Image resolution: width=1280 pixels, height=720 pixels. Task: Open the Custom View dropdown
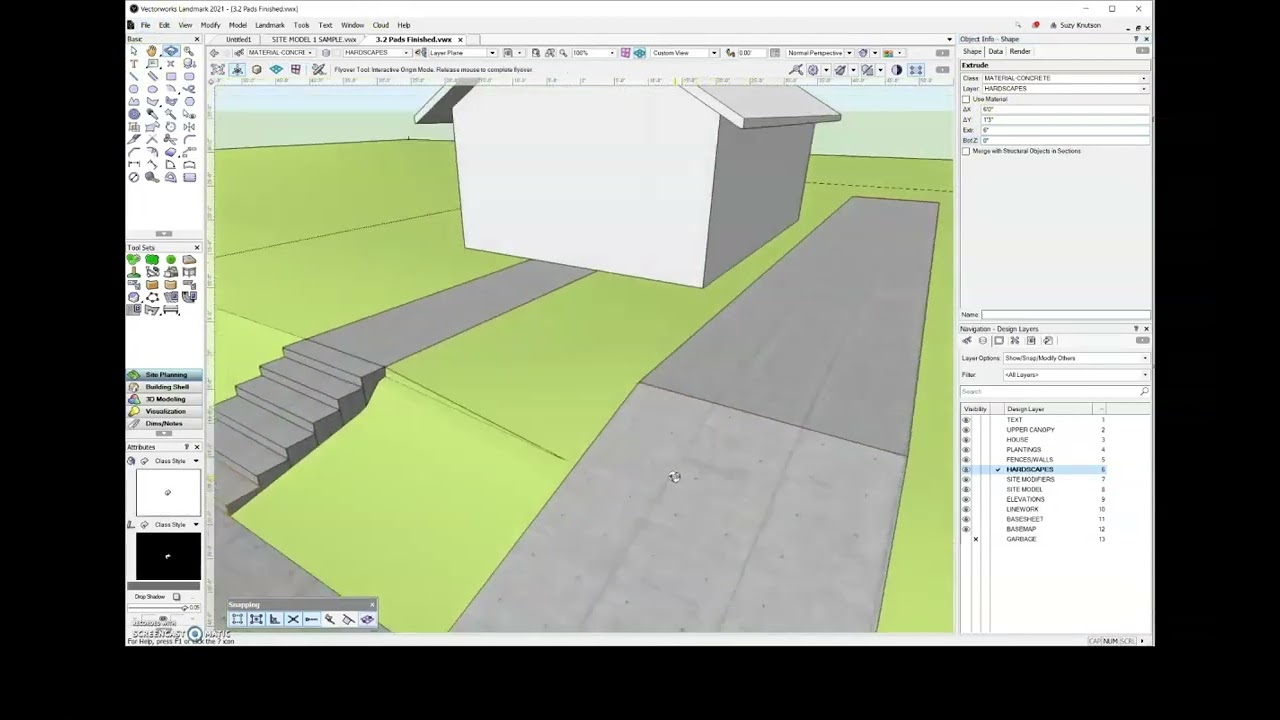(685, 53)
